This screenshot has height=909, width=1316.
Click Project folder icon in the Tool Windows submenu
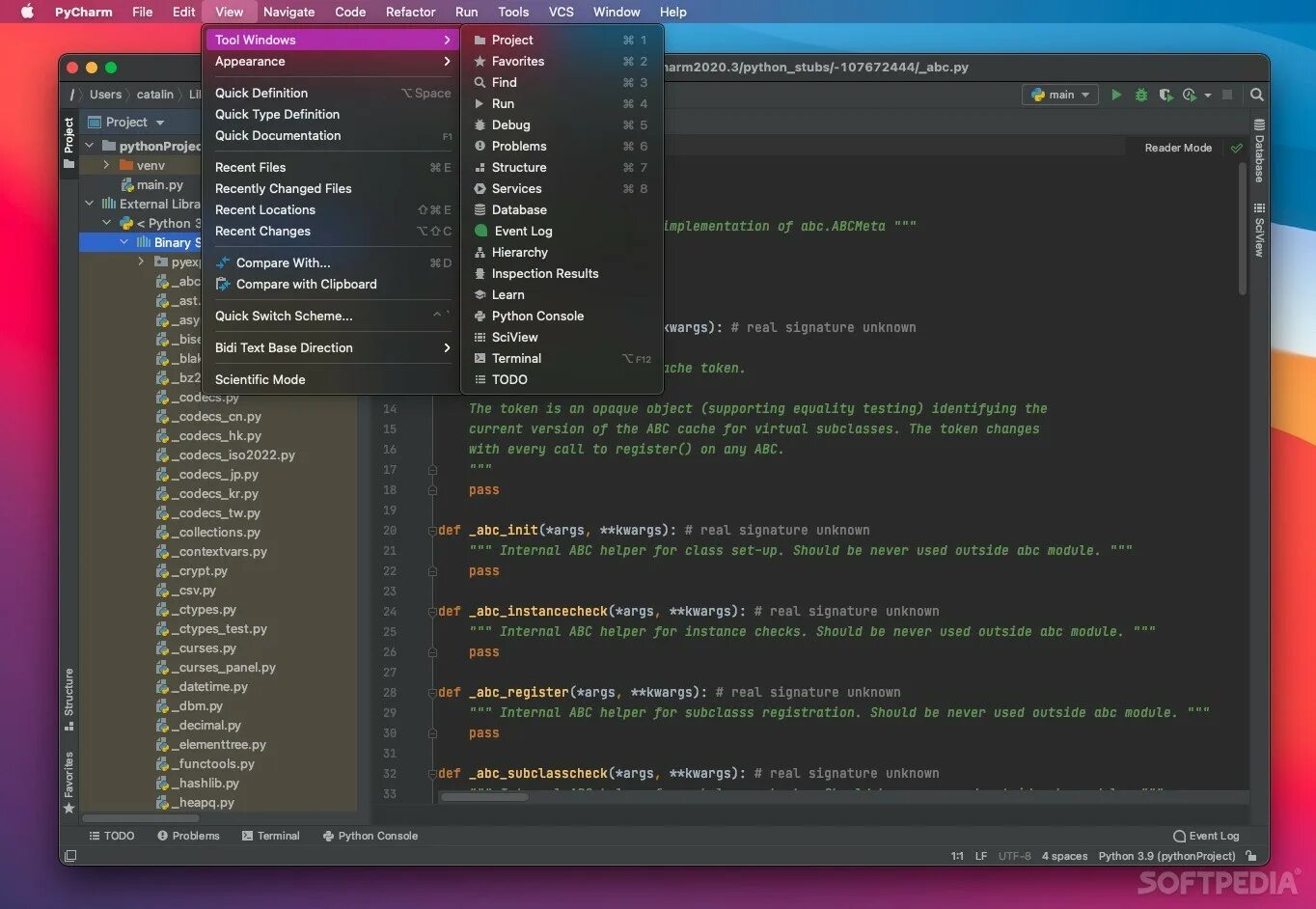480,40
